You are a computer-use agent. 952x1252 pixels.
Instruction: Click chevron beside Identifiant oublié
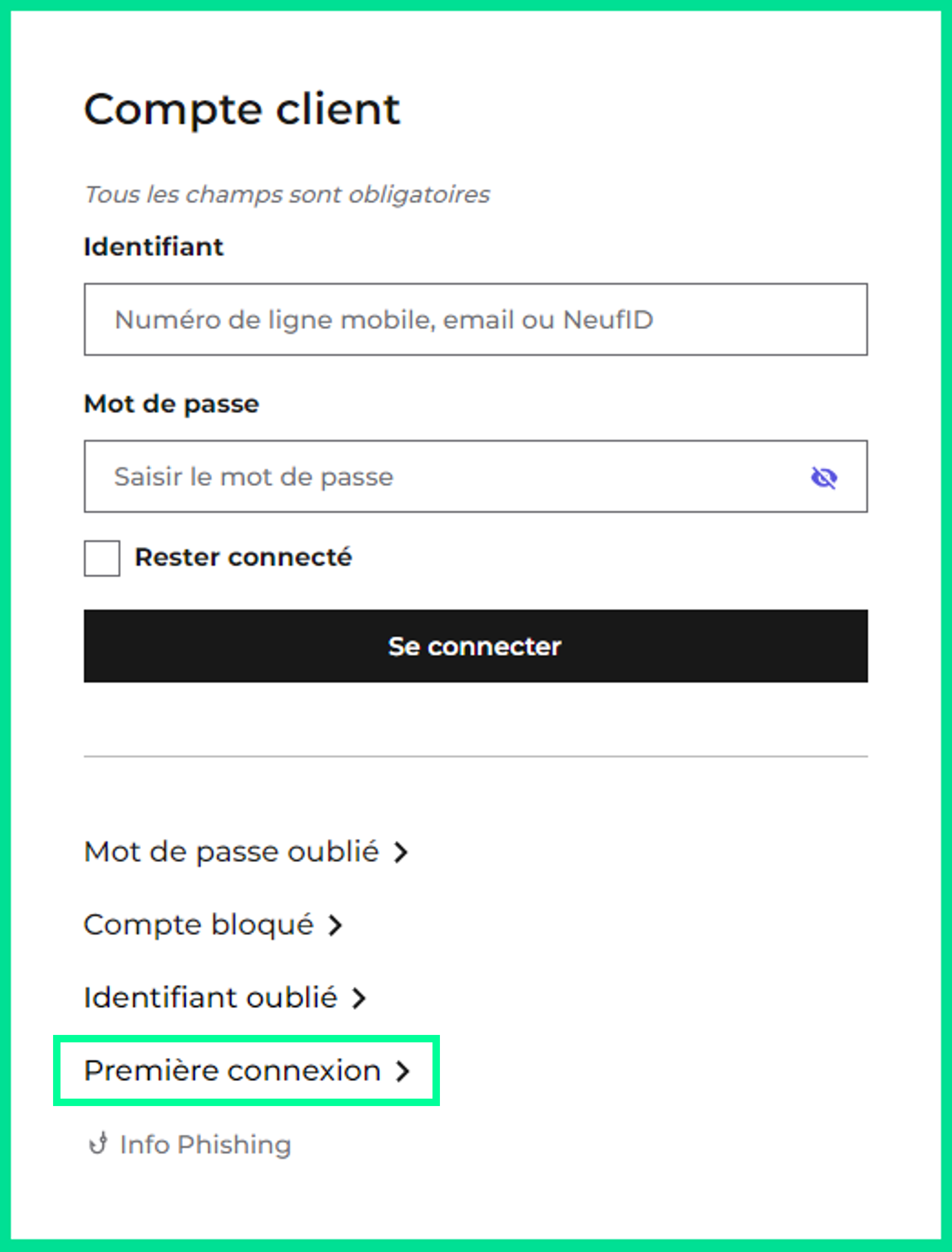[359, 998]
